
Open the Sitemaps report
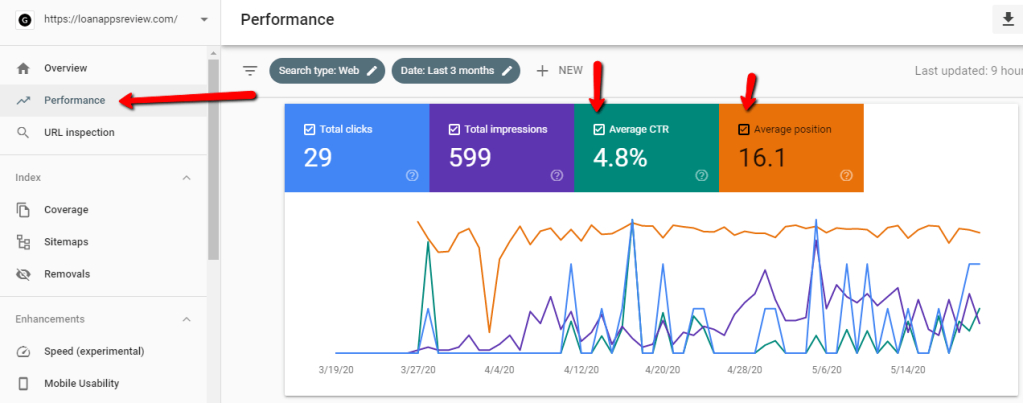tap(66, 242)
